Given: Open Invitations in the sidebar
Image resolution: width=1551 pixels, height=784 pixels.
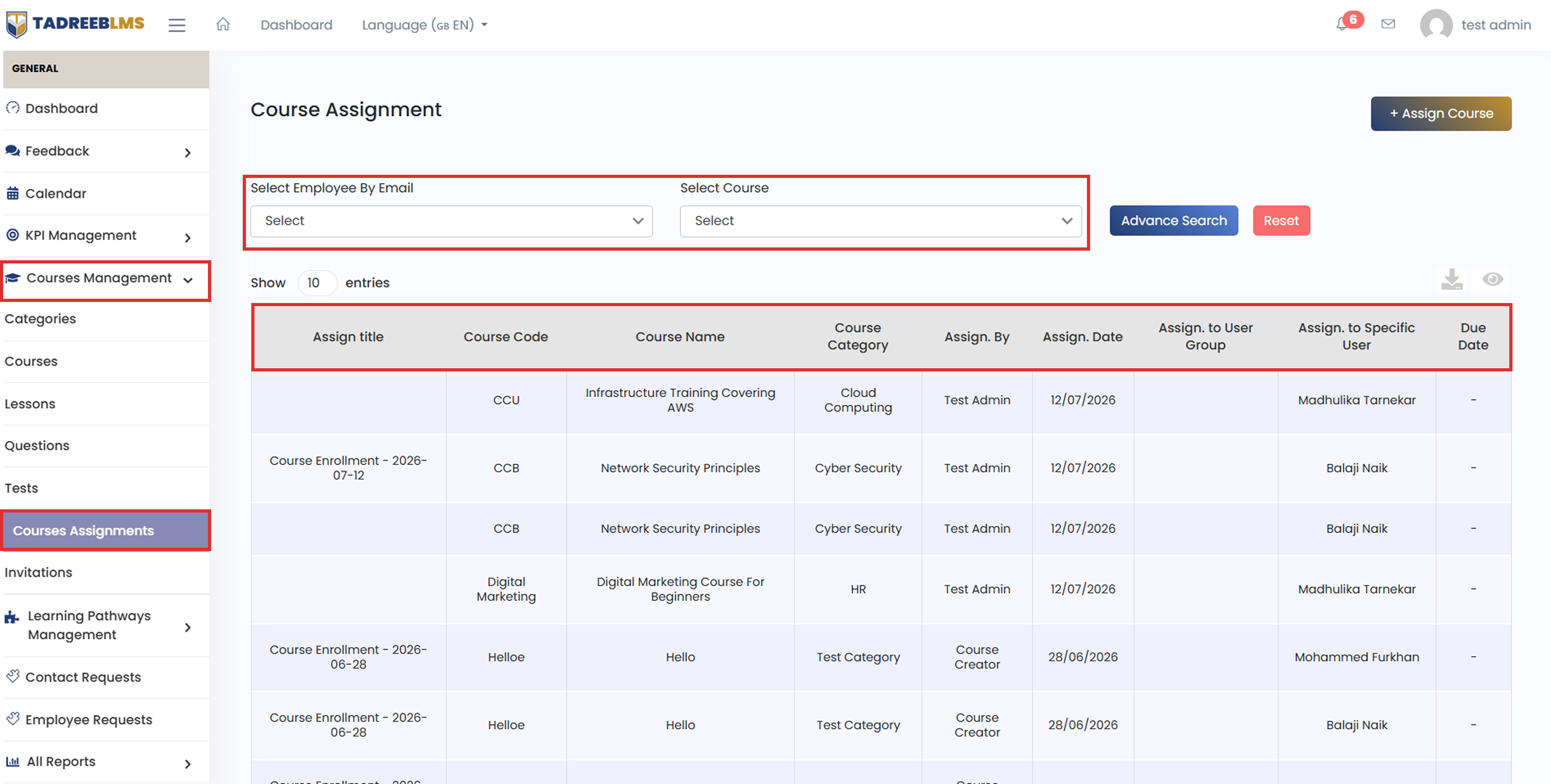Looking at the screenshot, I should (38, 572).
